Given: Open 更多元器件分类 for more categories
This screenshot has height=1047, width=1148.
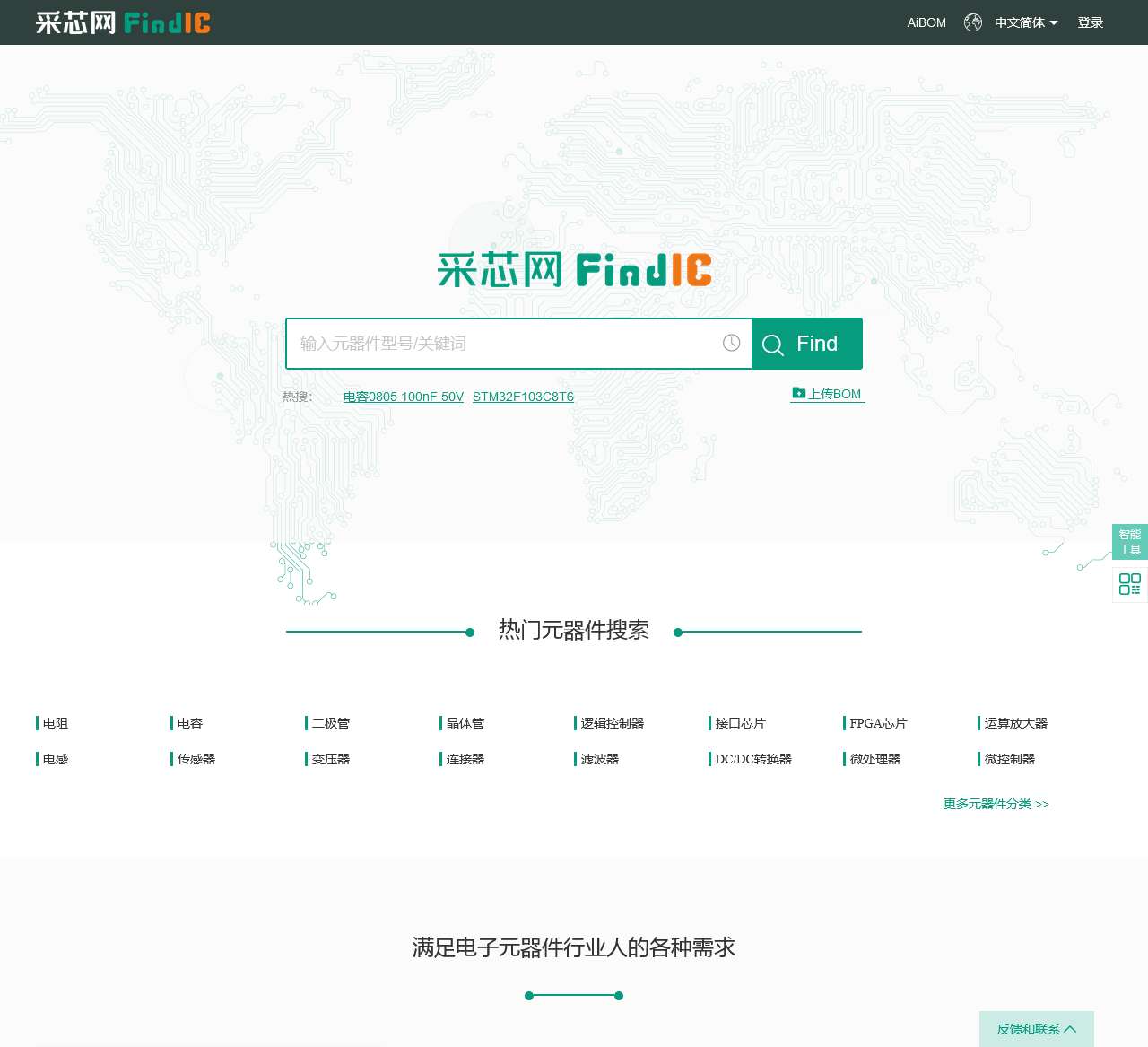Looking at the screenshot, I should [x=996, y=804].
